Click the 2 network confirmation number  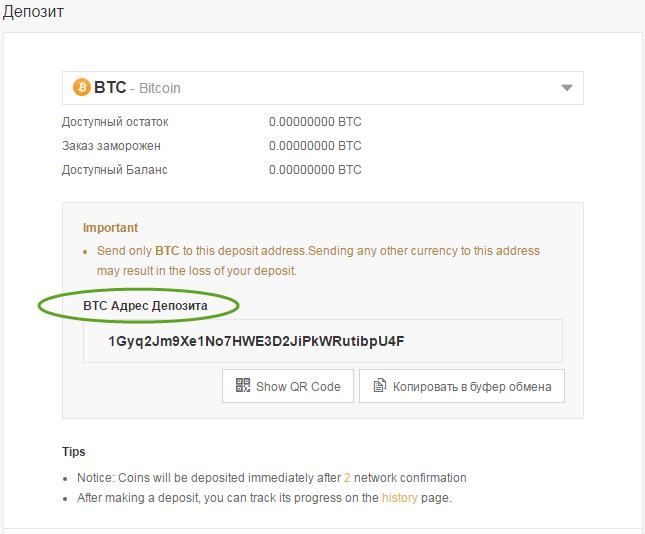[347, 478]
